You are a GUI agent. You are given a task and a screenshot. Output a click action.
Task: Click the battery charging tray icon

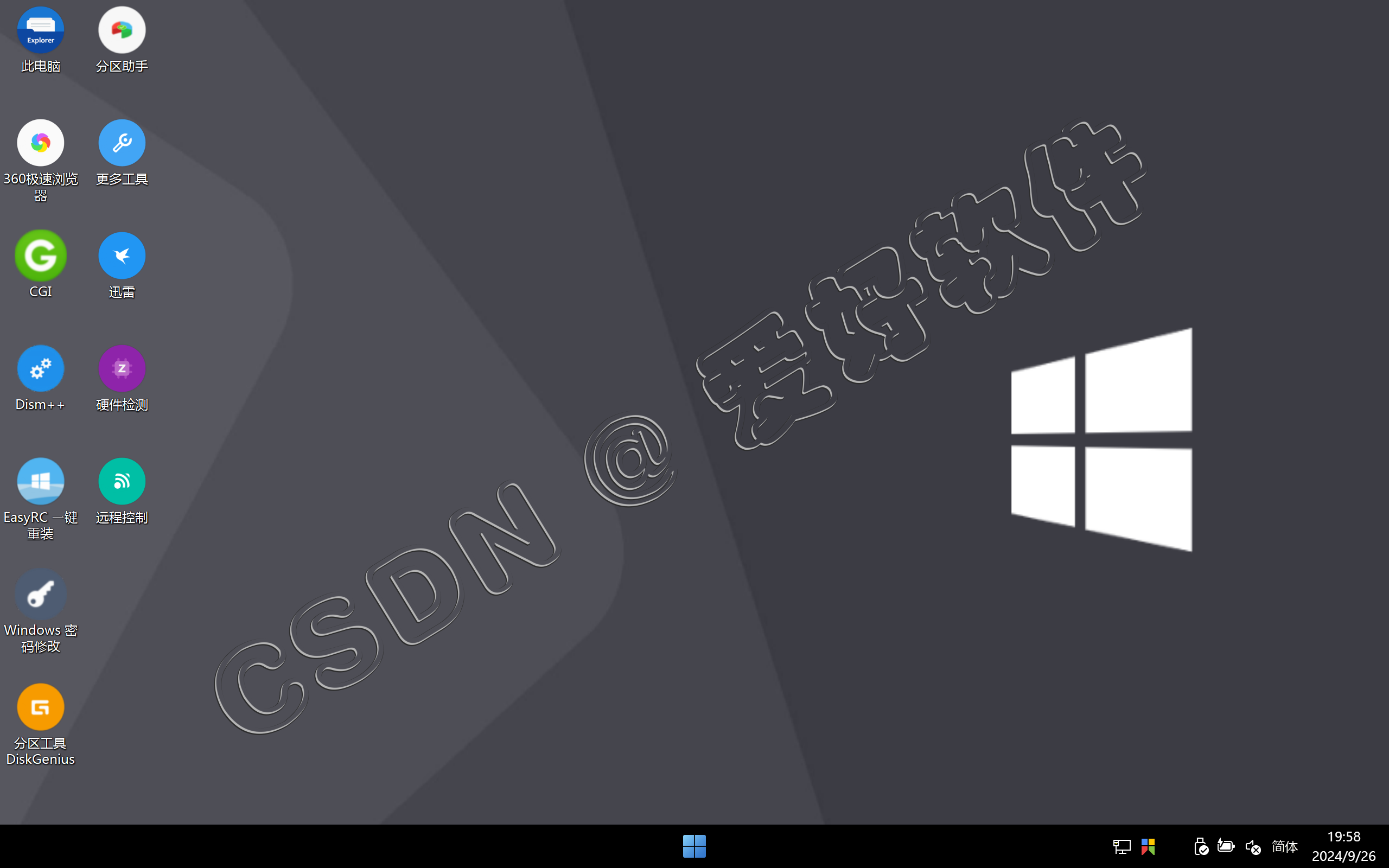[1226, 846]
